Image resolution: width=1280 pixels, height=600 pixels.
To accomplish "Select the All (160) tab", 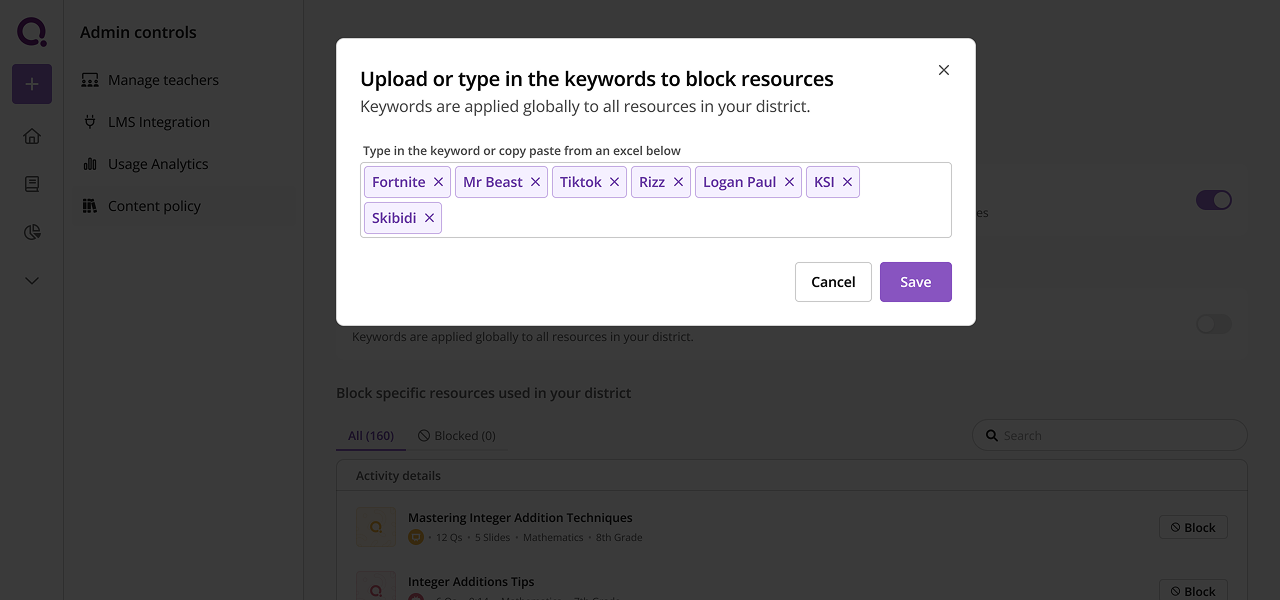I will point(370,435).
